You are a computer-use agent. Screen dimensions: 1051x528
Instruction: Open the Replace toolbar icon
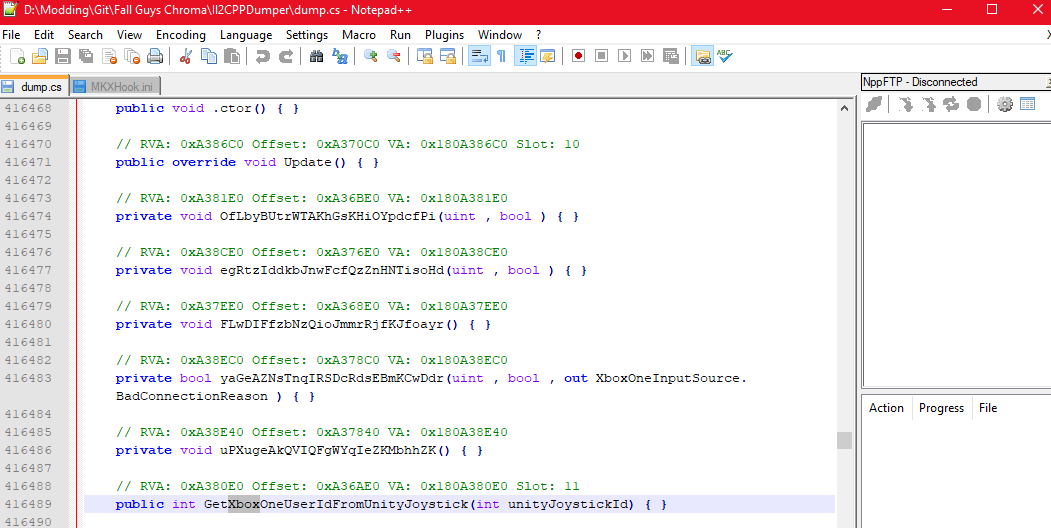click(340, 57)
